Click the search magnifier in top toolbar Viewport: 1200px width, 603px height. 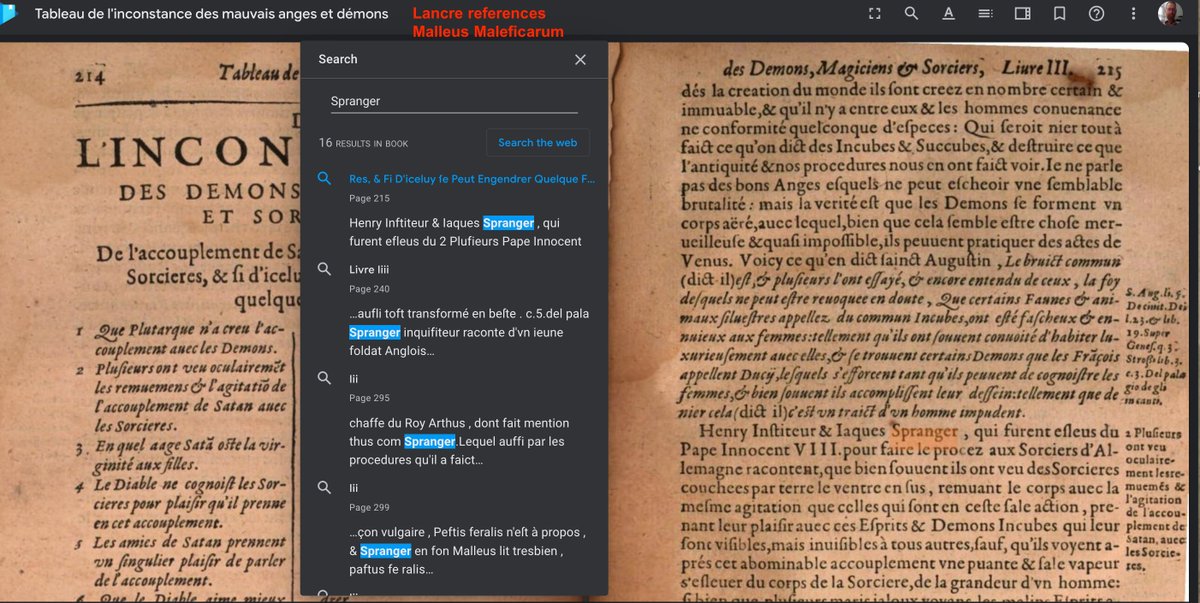[x=911, y=14]
